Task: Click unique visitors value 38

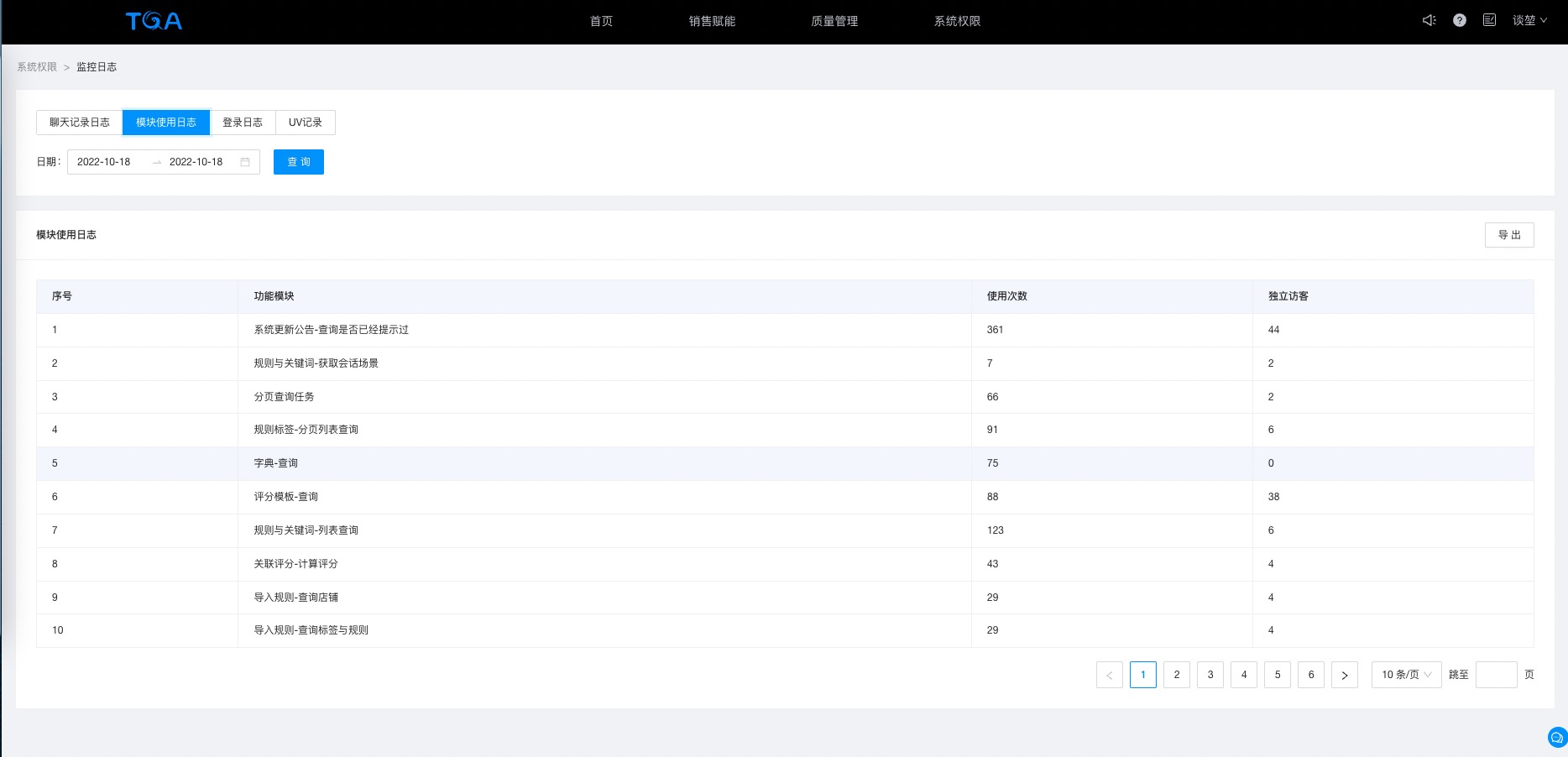Action: (x=1273, y=497)
